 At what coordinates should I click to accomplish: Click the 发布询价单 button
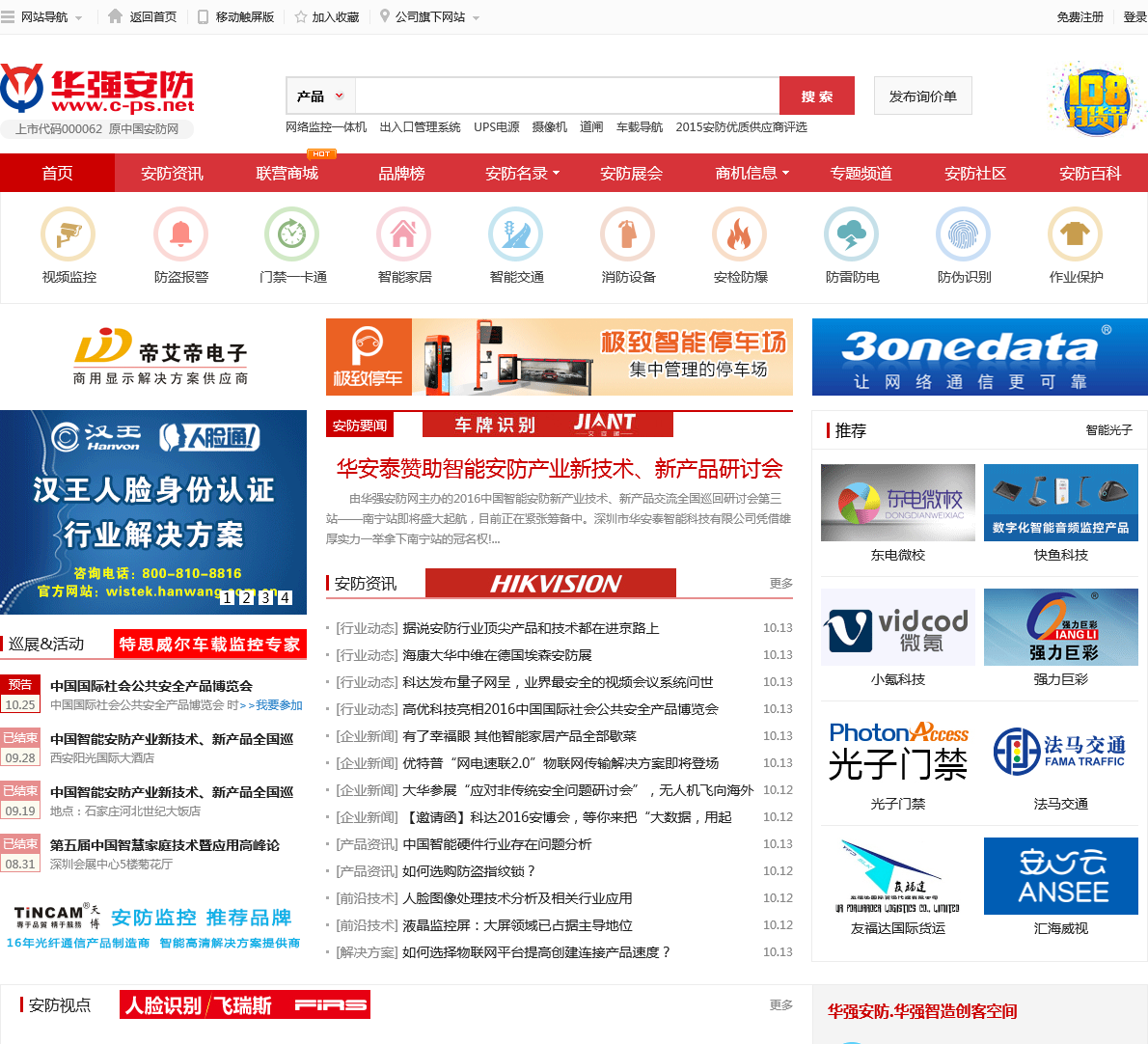point(922,96)
